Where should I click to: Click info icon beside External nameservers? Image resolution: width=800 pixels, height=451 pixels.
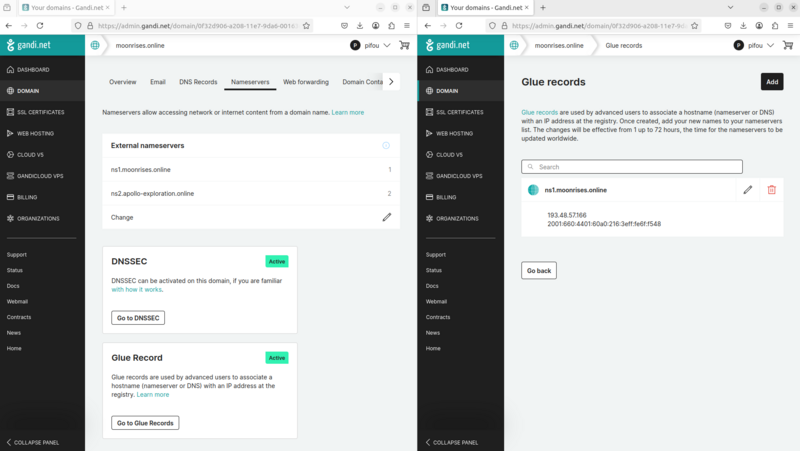386,146
